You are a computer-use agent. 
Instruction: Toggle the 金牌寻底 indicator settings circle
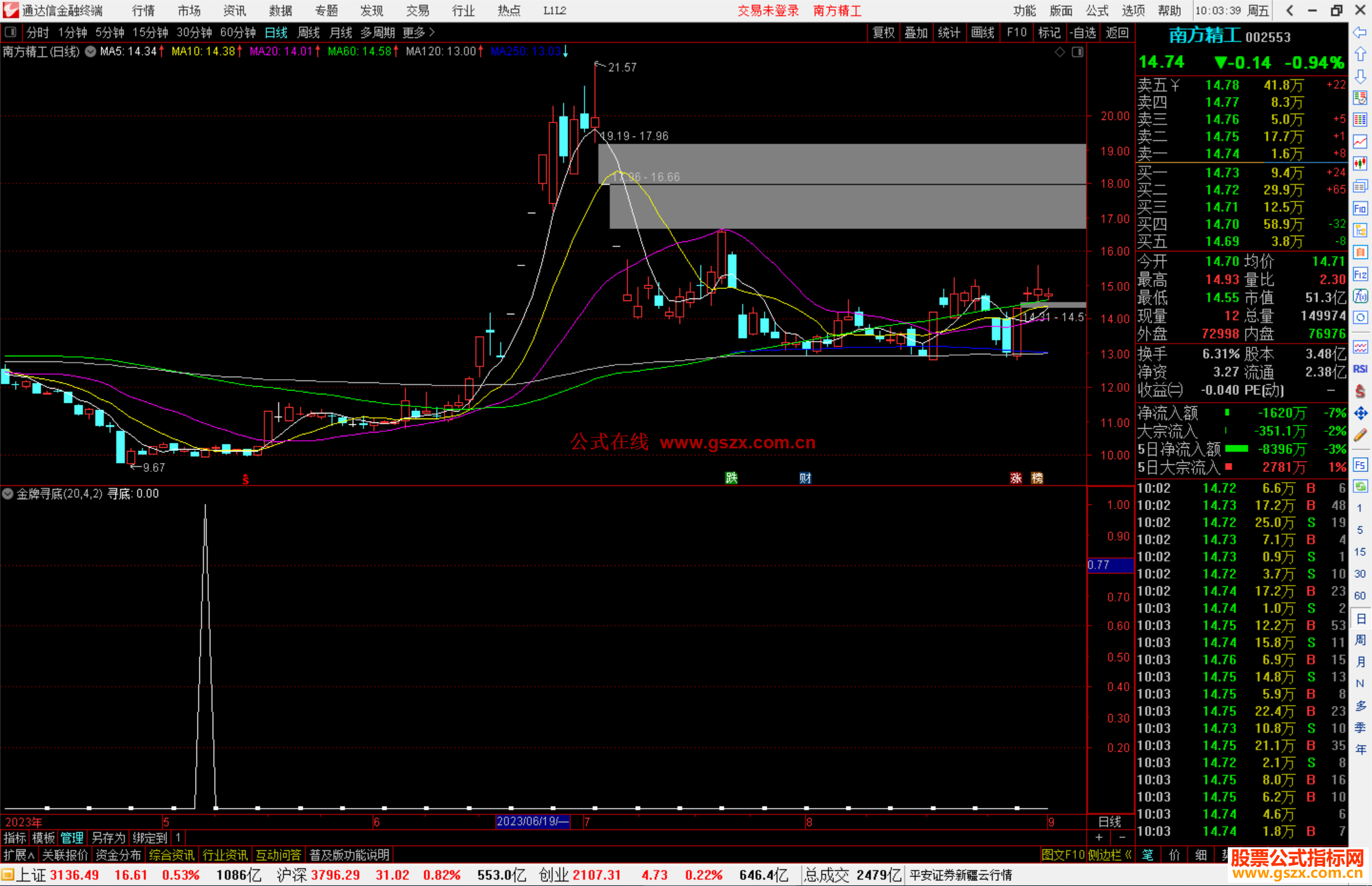[8, 493]
